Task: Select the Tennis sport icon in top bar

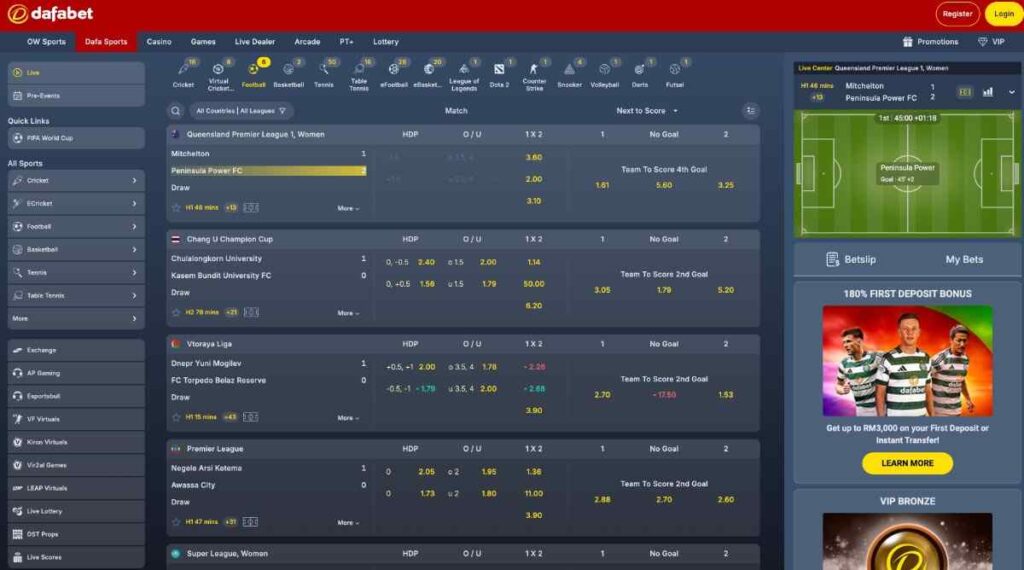Action: point(324,74)
